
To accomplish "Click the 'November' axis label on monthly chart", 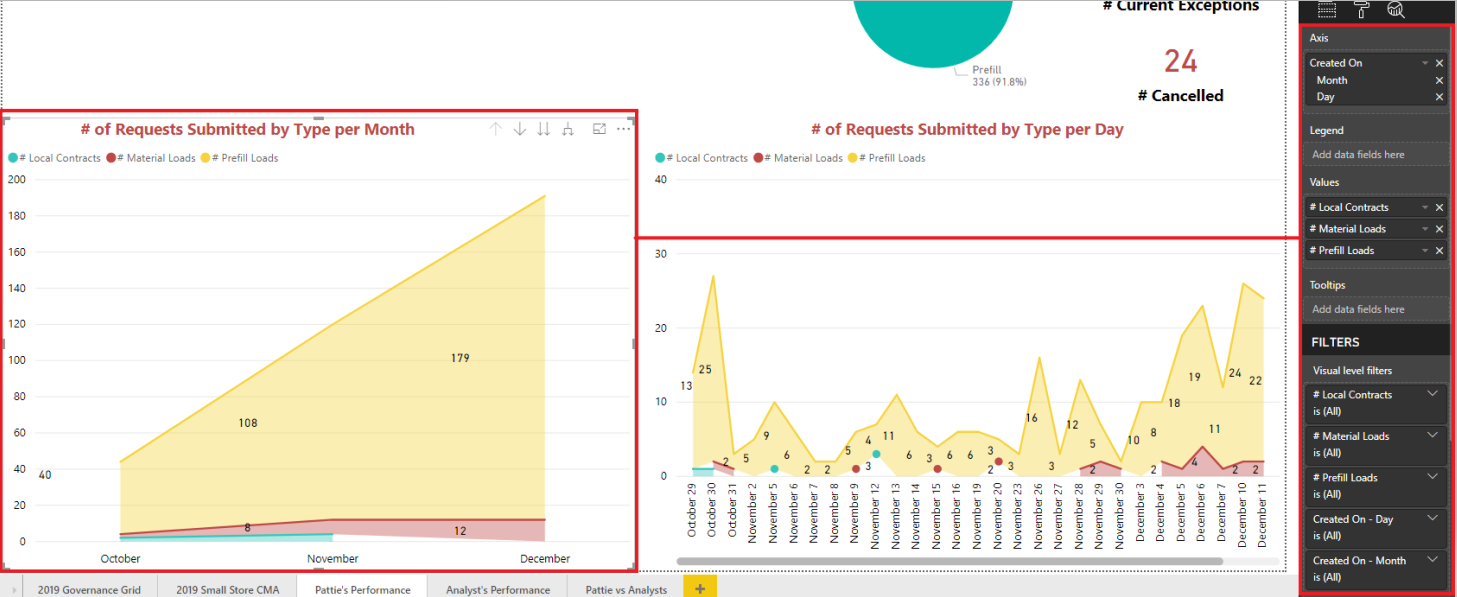I will 333,559.
